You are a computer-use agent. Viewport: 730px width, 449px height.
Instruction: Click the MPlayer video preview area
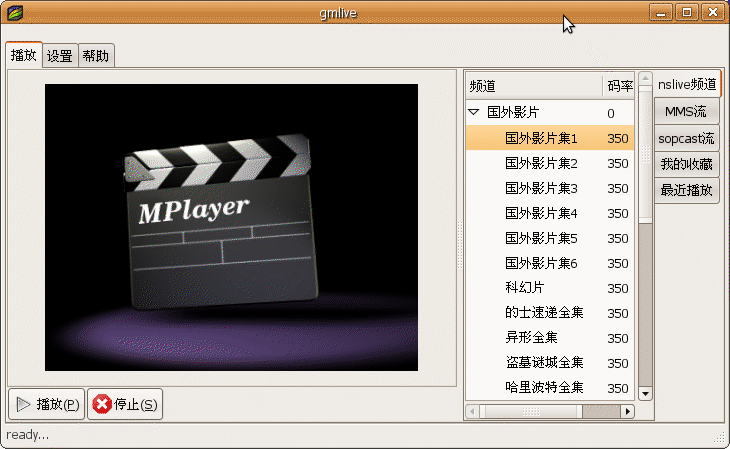231,227
